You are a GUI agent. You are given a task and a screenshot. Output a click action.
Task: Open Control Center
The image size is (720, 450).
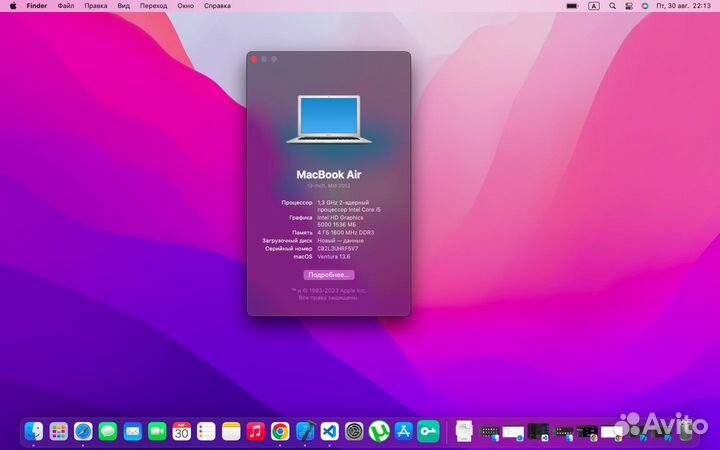click(629, 6)
